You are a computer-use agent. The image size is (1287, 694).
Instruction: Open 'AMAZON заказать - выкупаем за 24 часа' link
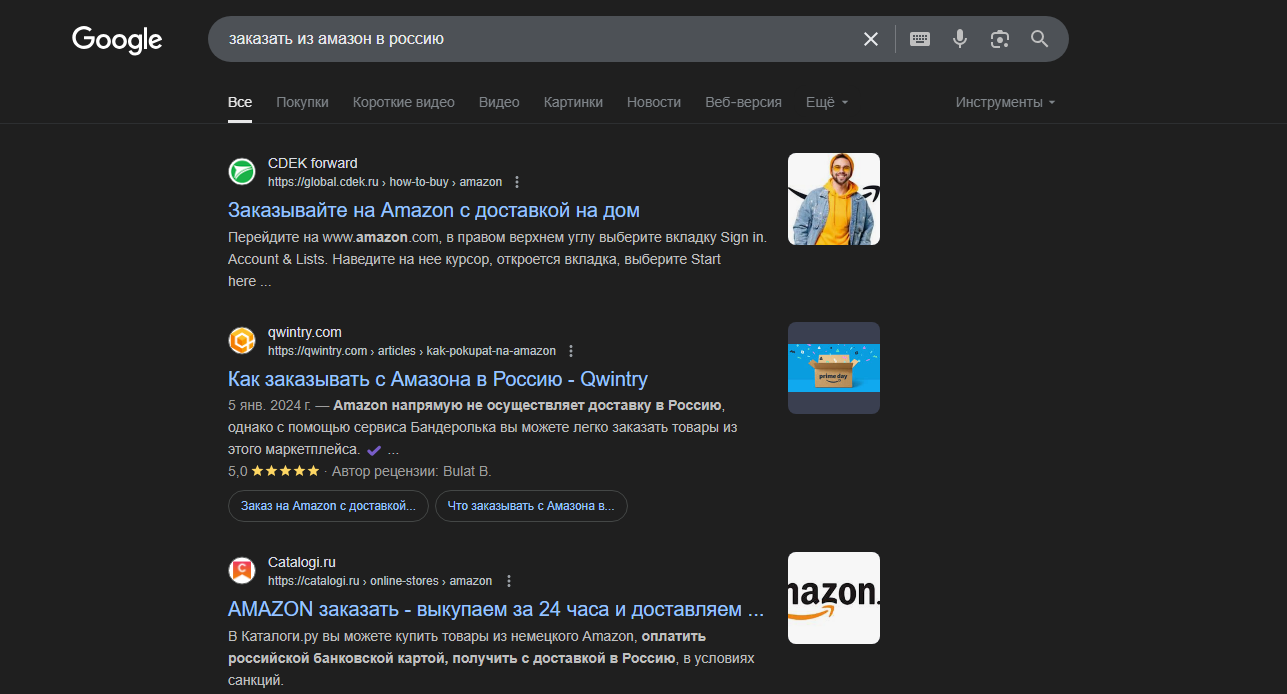[496, 609]
